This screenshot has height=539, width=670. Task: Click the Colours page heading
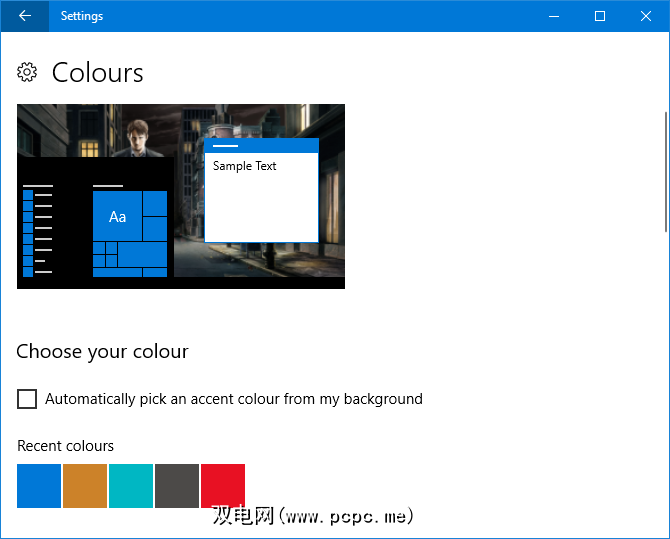tap(97, 73)
